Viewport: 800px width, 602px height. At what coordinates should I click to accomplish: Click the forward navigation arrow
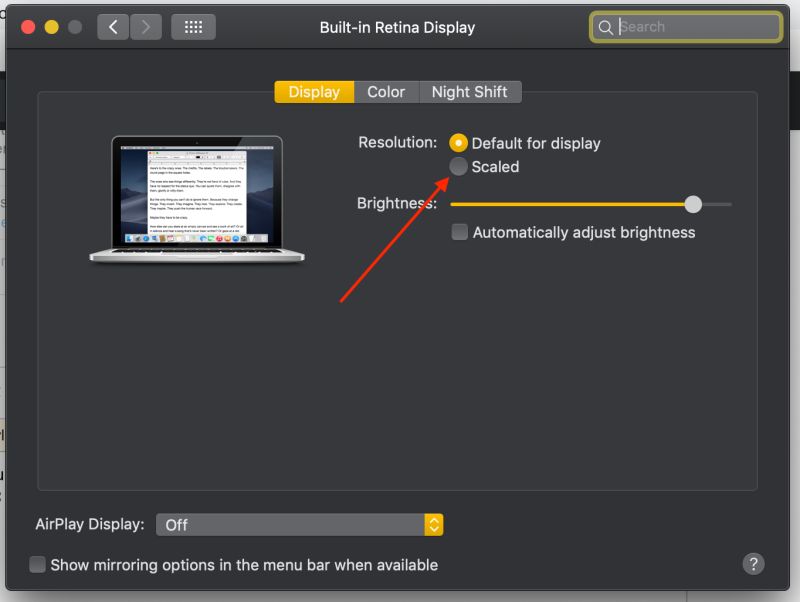click(x=146, y=27)
